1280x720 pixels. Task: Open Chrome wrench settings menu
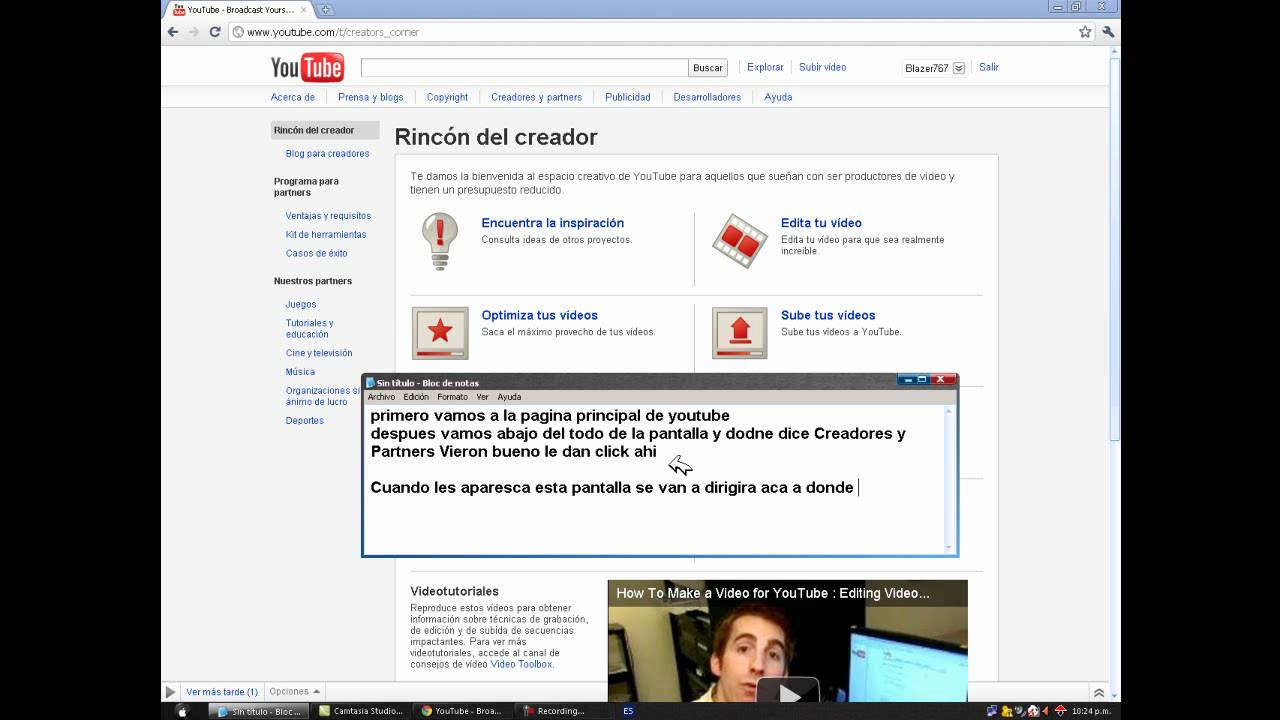[1108, 32]
